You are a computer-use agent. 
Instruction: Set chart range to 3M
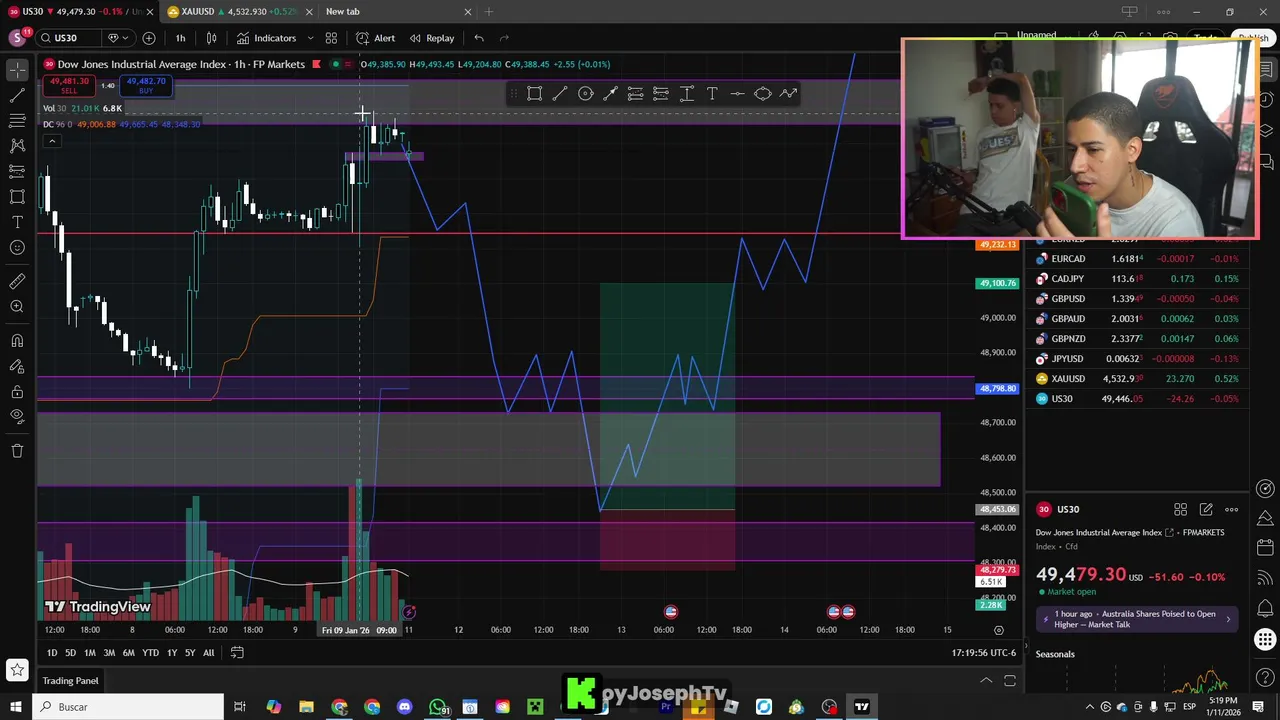point(109,653)
